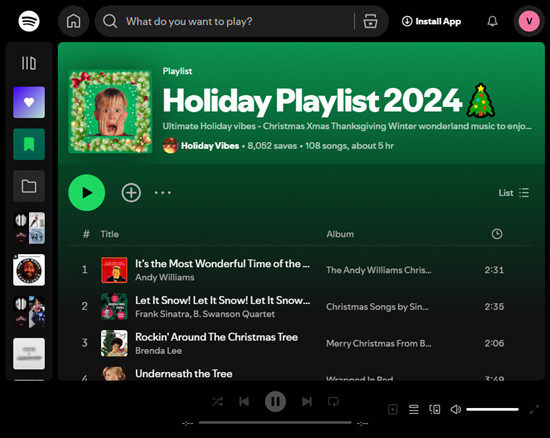Open the three-dot more options menu
550x438 pixels.
click(163, 193)
